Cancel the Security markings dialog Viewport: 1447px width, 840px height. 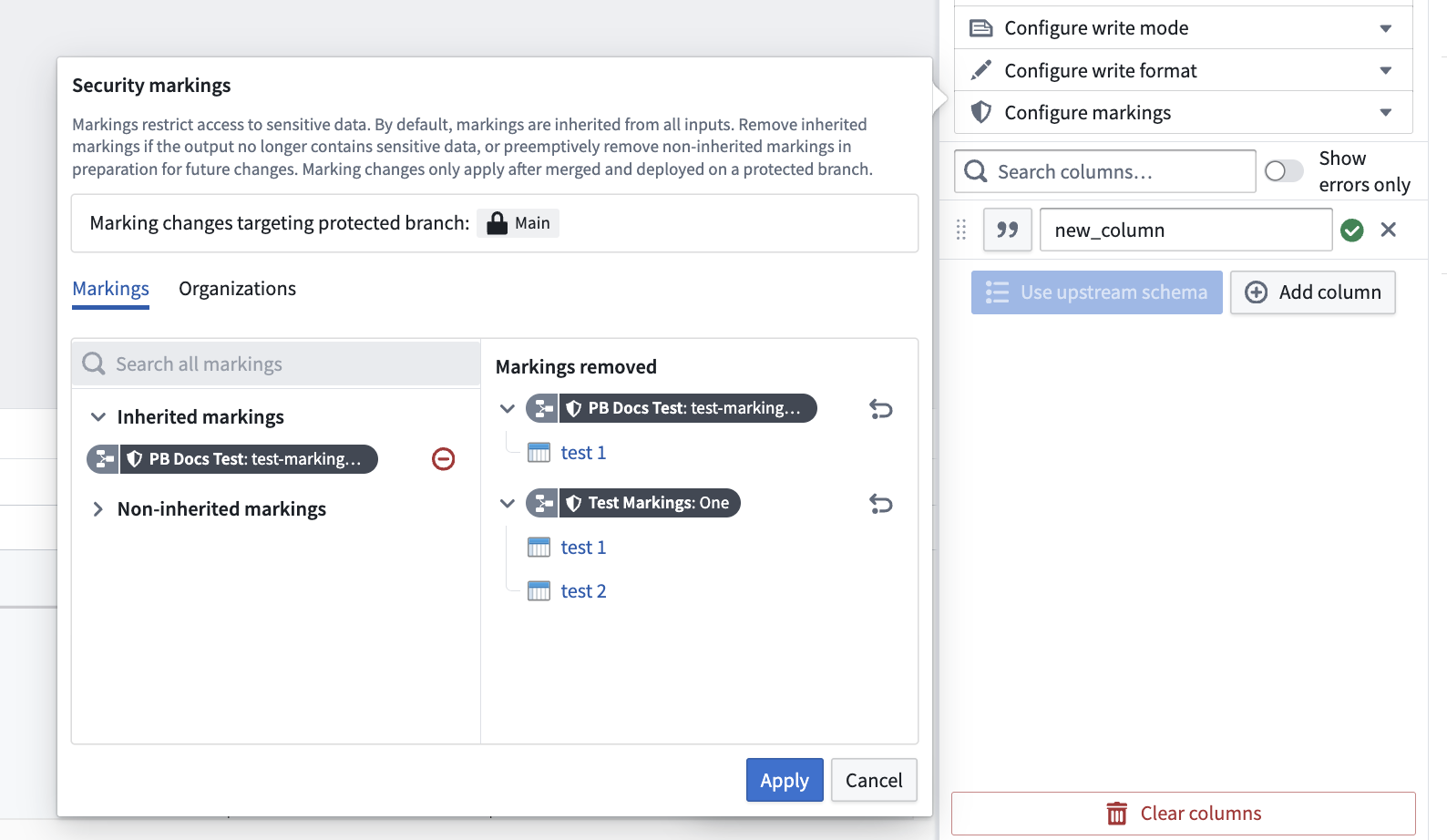coord(874,780)
